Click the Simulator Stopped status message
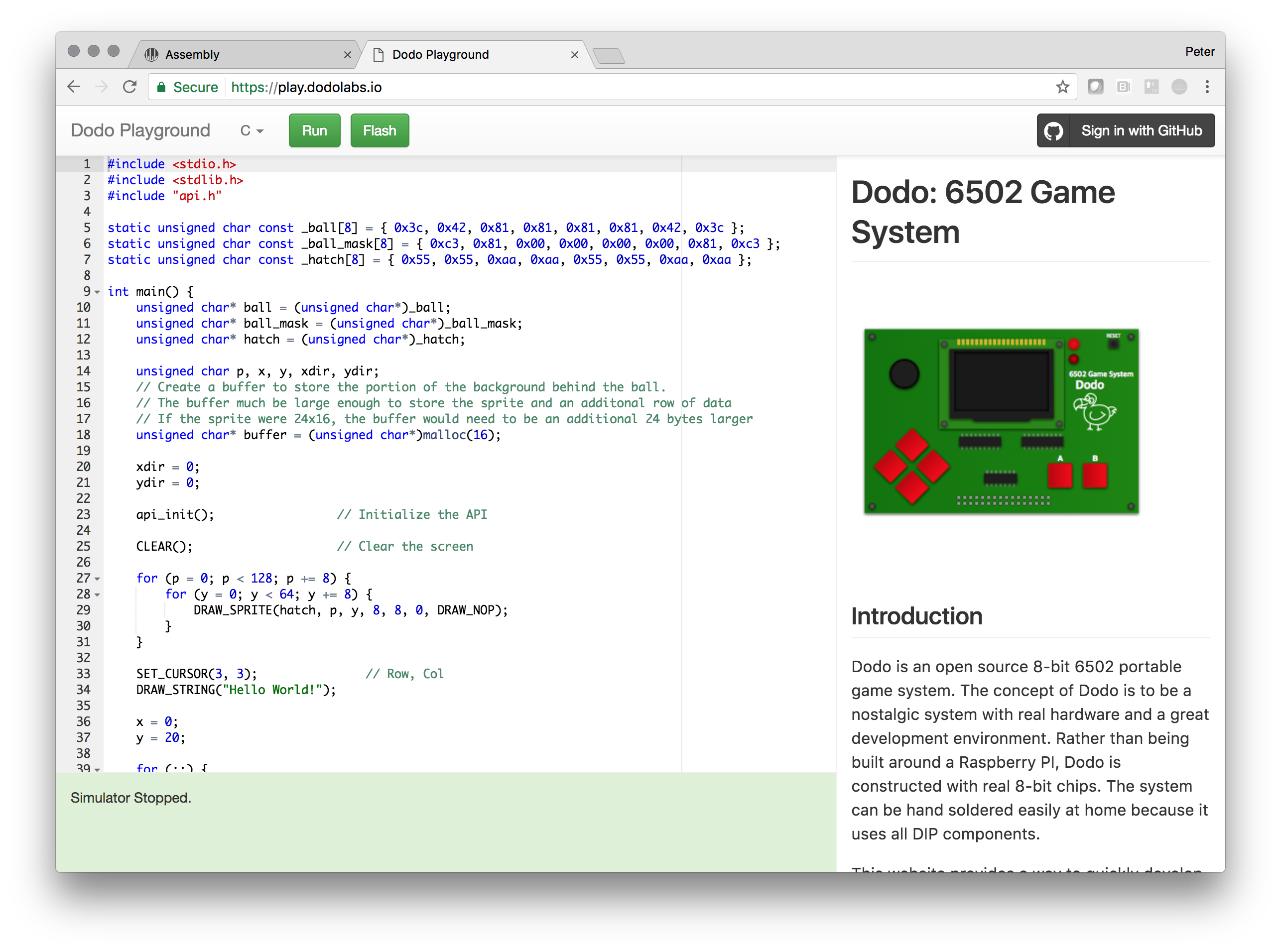The height and width of the screenshot is (952, 1281). (x=131, y=798)
